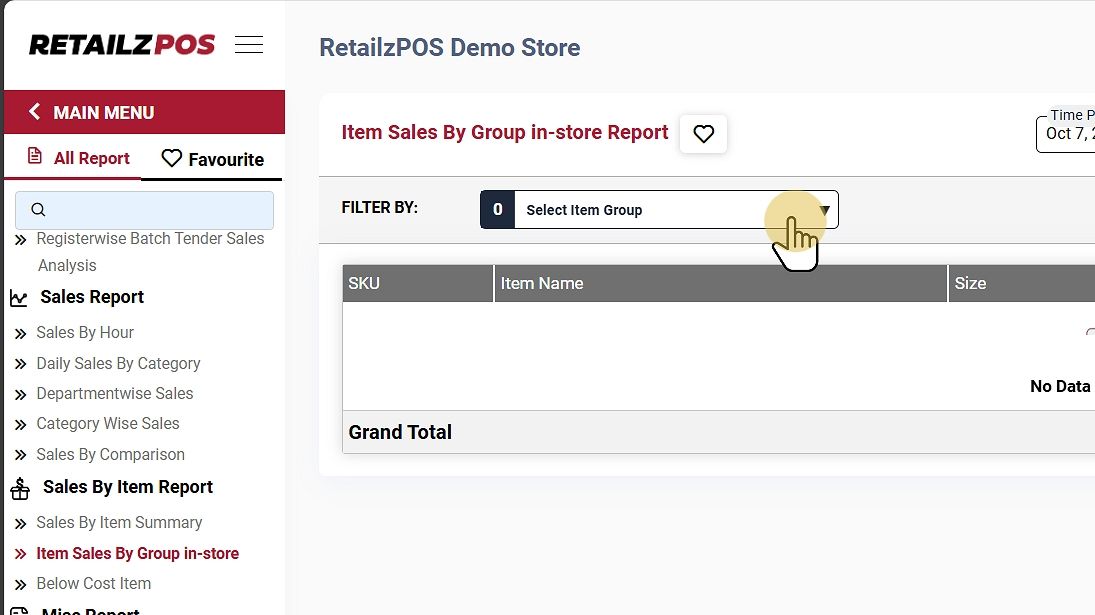Open the Select Item Group dropdown
This screenshot has height=615, width=1095.
click(660, 210)
